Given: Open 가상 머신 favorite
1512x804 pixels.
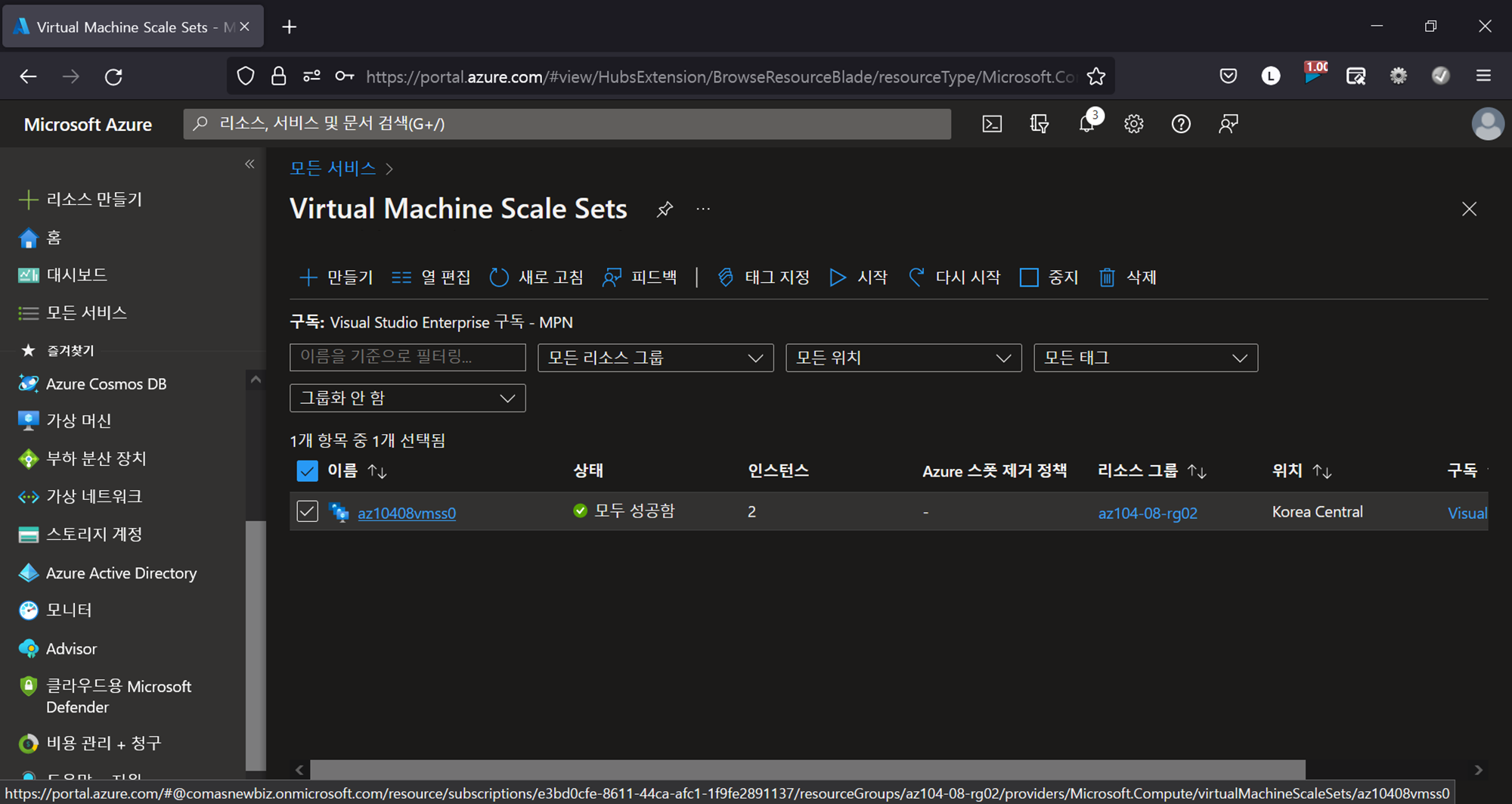Looking at the screenshot, I should (x=65, y=421).
